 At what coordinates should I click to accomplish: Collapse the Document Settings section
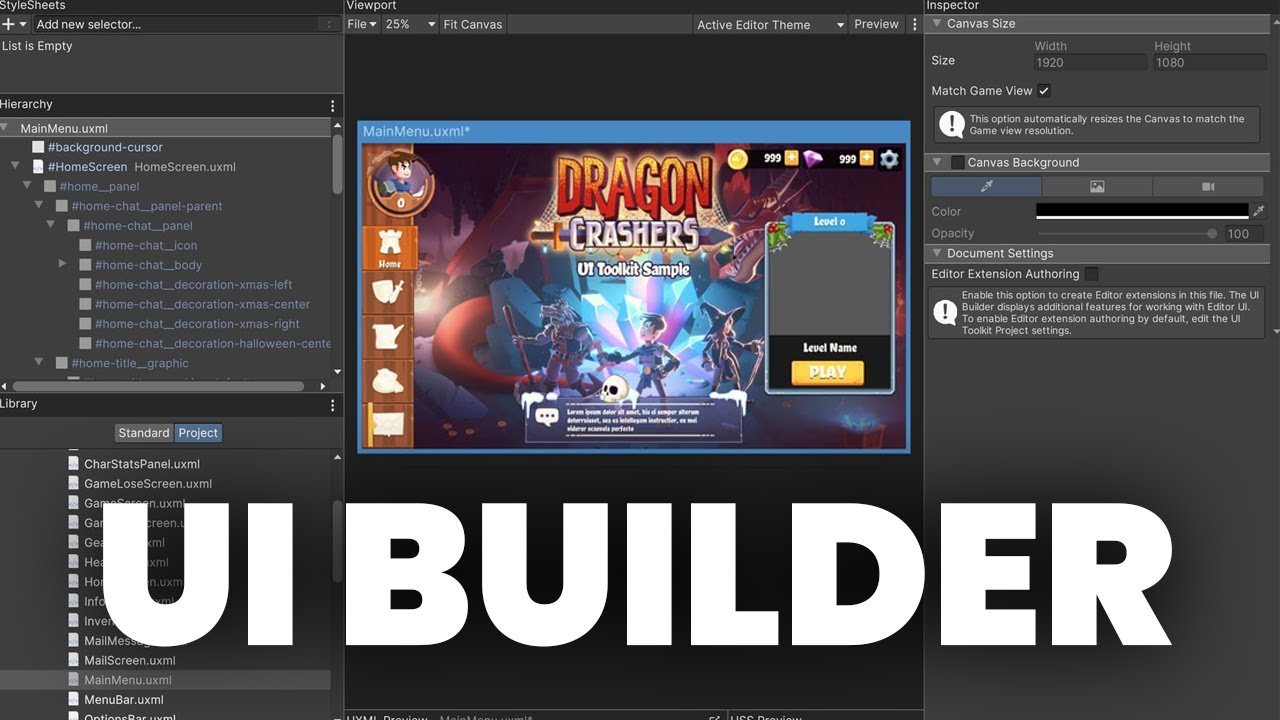click(937, 253)
